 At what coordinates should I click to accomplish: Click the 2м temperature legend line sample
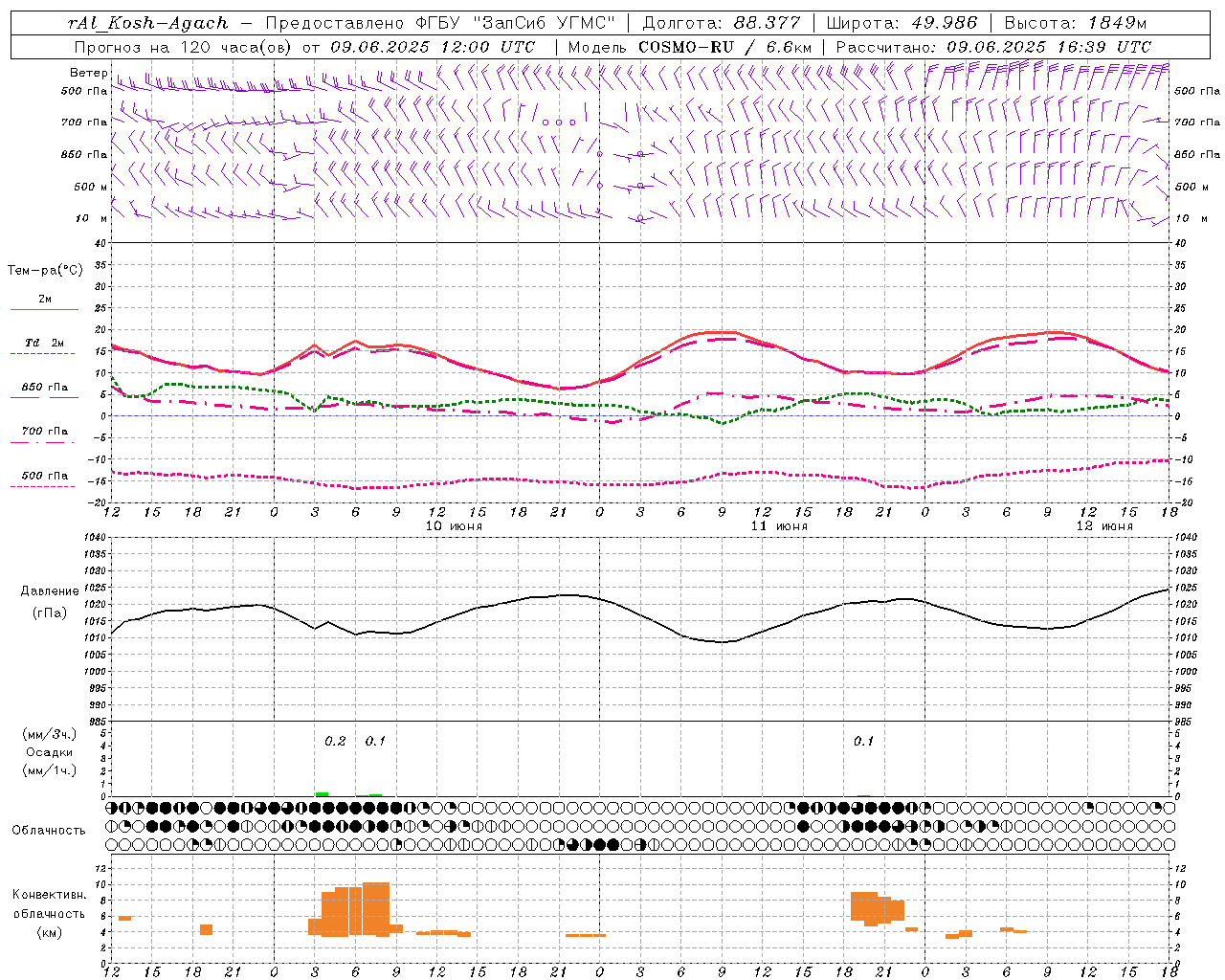coord(44,310)
